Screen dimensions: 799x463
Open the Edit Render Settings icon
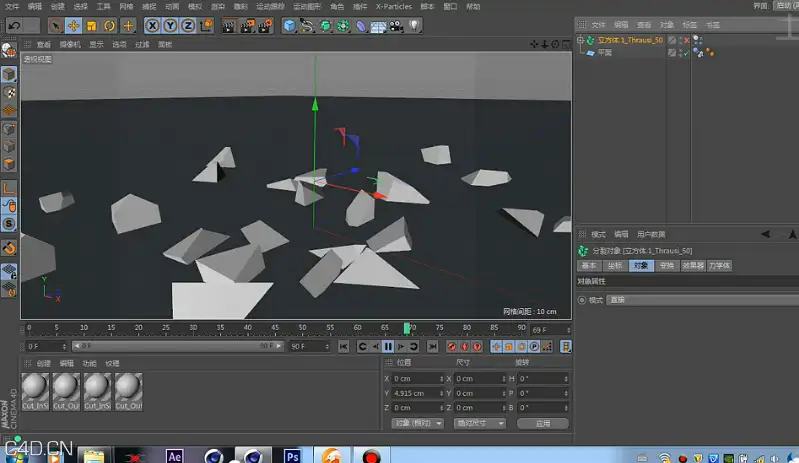pos(265,25)
